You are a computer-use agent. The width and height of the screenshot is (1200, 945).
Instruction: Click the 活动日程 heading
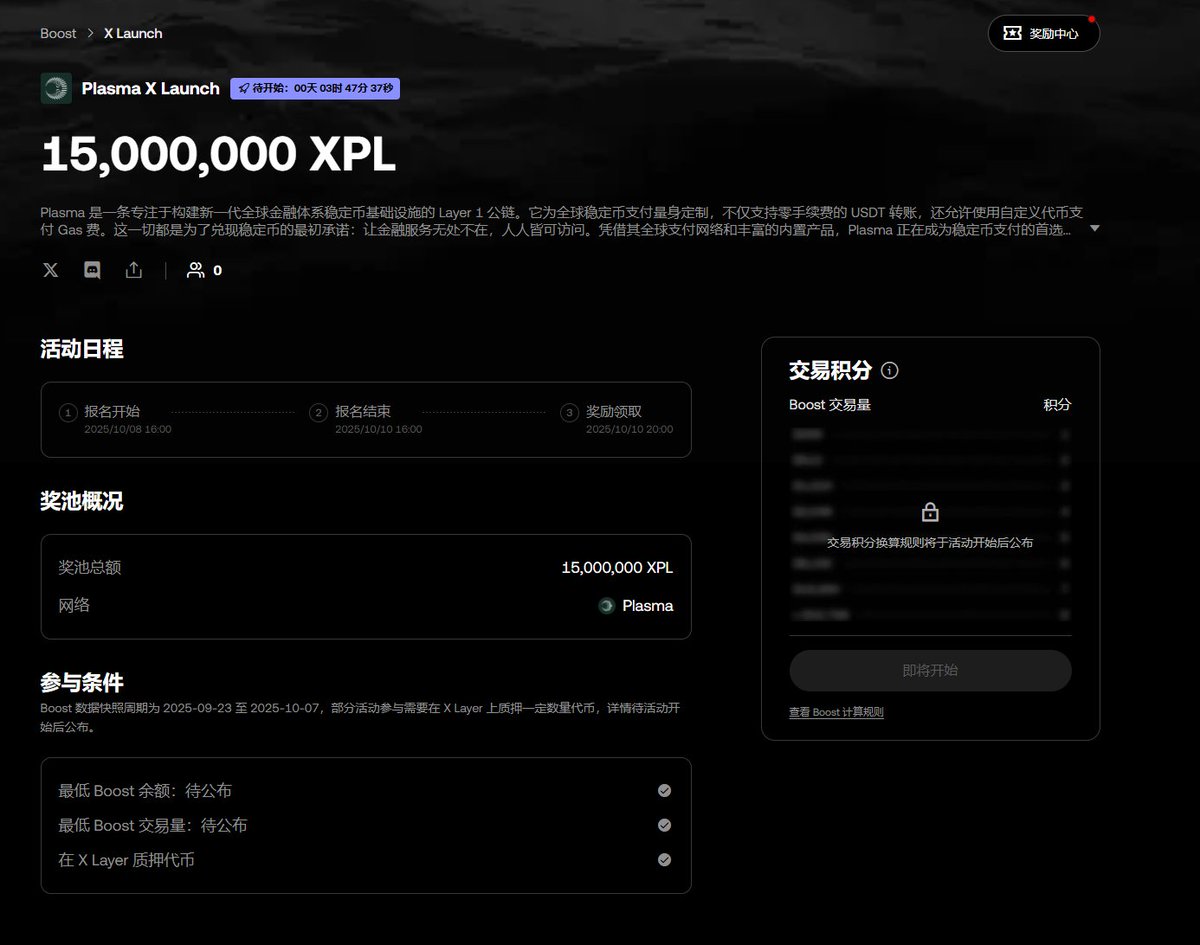pos(82,349)
